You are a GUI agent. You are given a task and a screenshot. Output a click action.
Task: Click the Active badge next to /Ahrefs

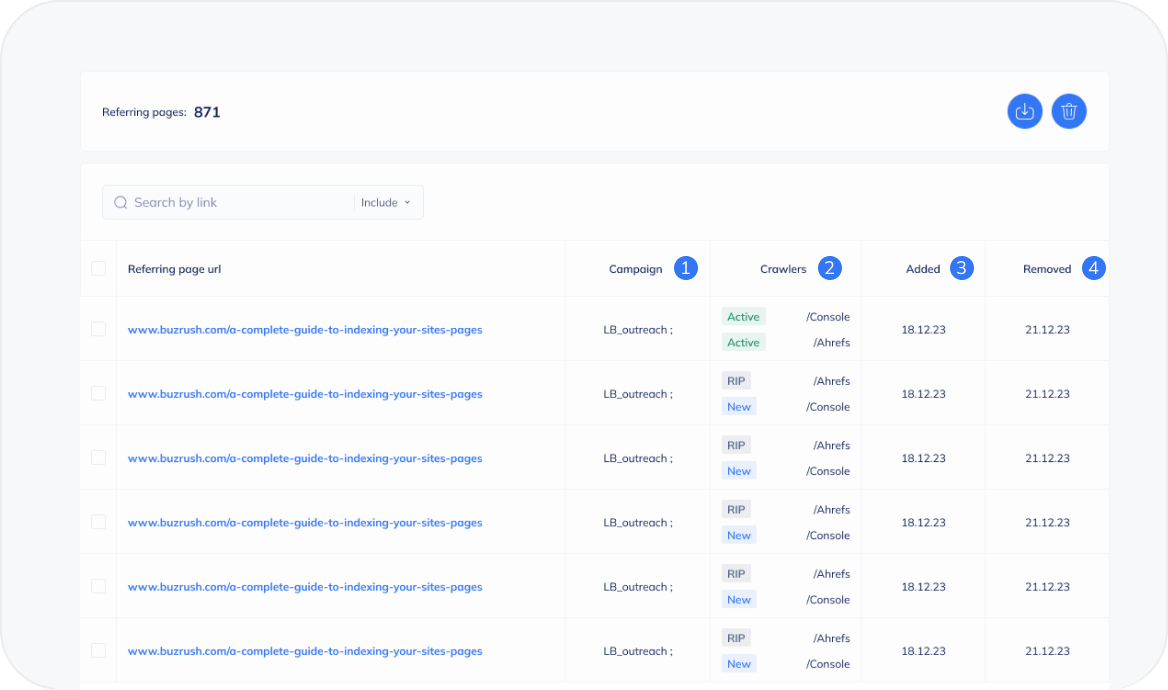pos(743,342)
